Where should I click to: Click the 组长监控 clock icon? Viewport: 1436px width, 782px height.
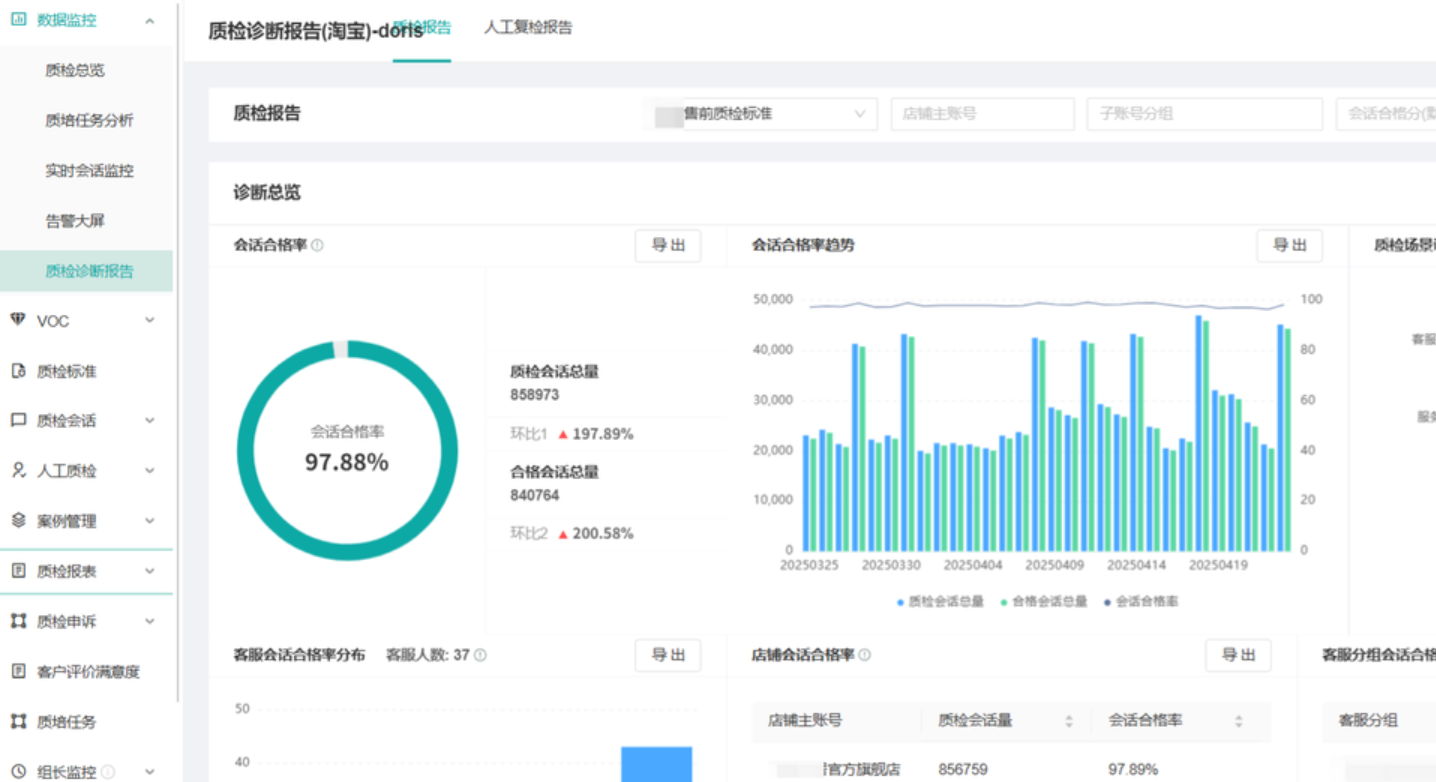pyautogui.click(x=18, y=771)
